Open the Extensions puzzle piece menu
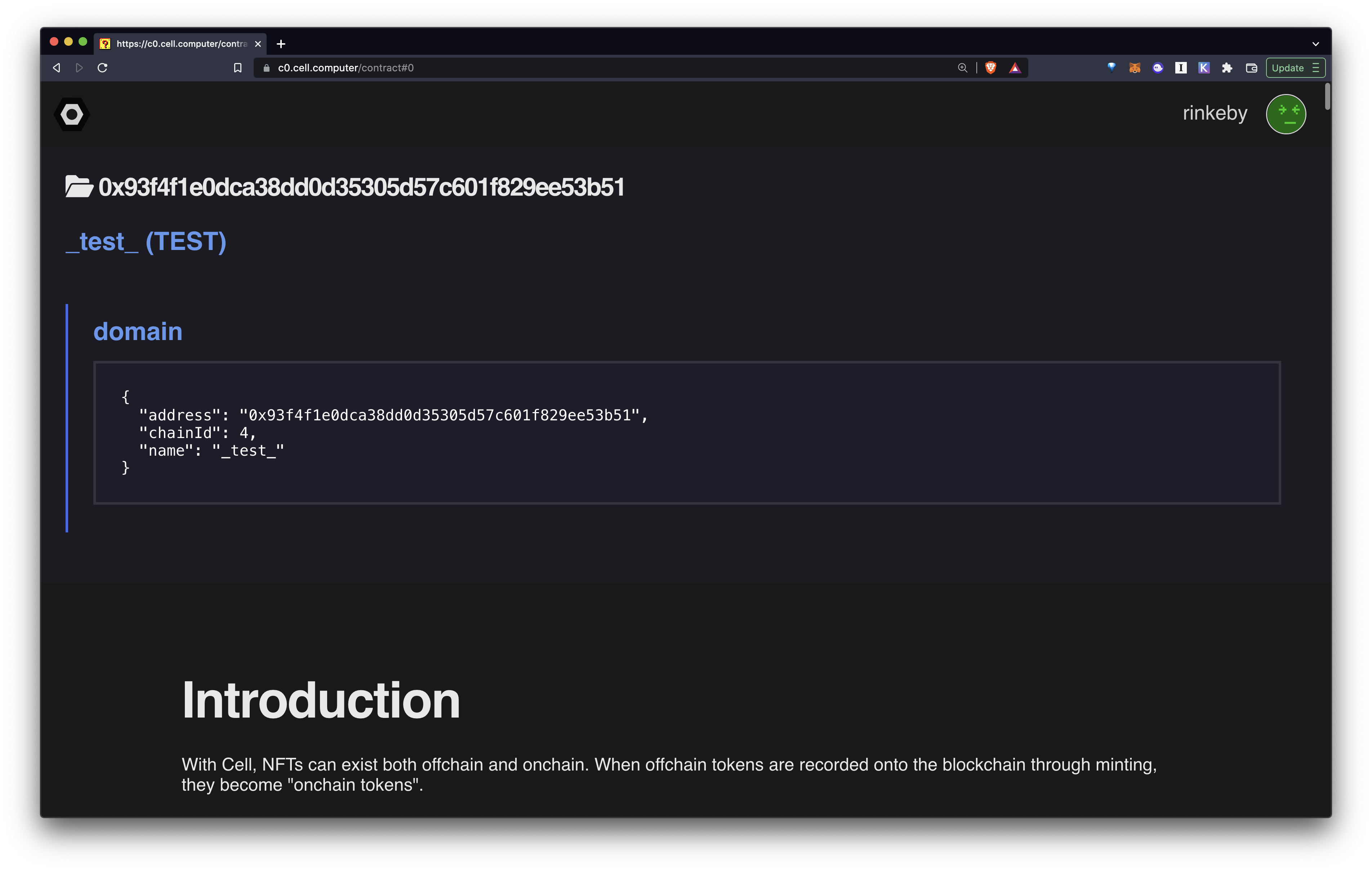 (x=1227, y=68)
